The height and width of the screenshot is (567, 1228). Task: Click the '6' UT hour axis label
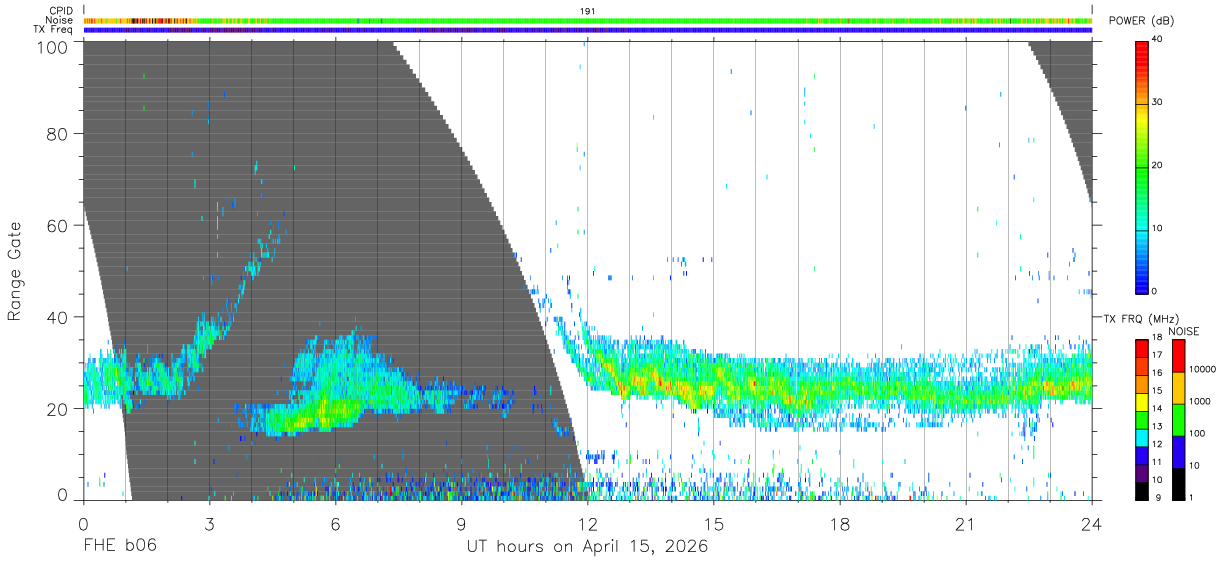(x=335, y=524)
